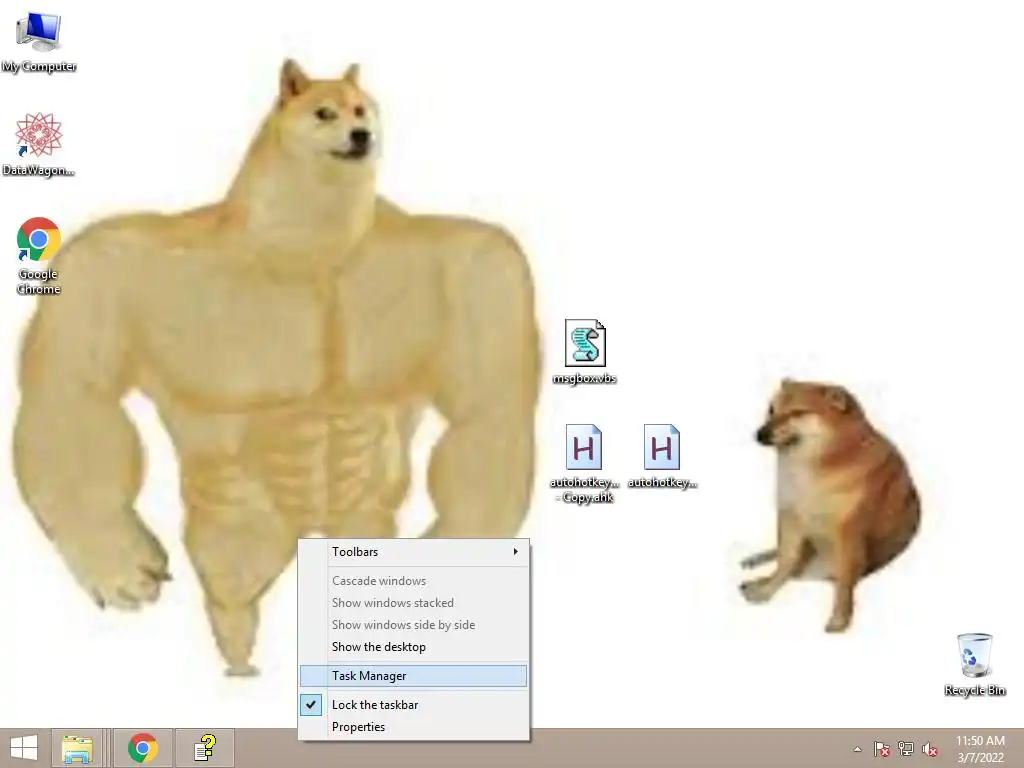Click the greyed Show windows side by side entry
The width and height of the screenshot is (1024, 768).
[413, 625]
